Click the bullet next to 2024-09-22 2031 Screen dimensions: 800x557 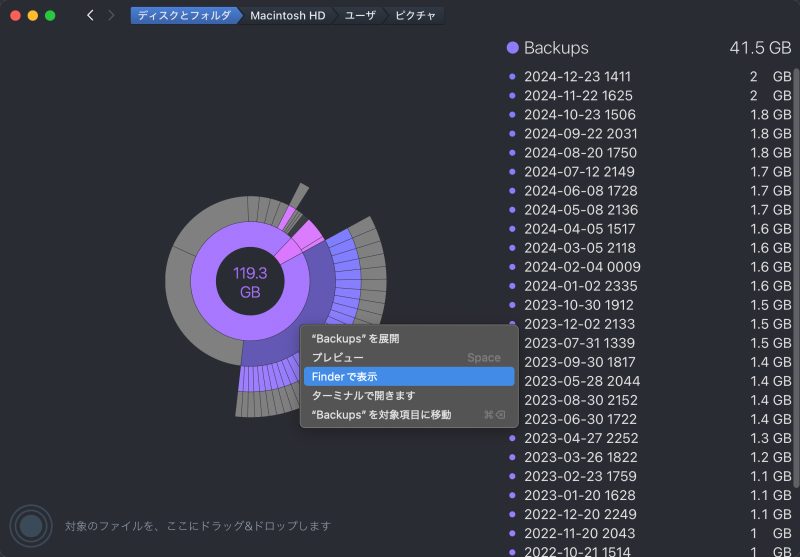(513, 134)
